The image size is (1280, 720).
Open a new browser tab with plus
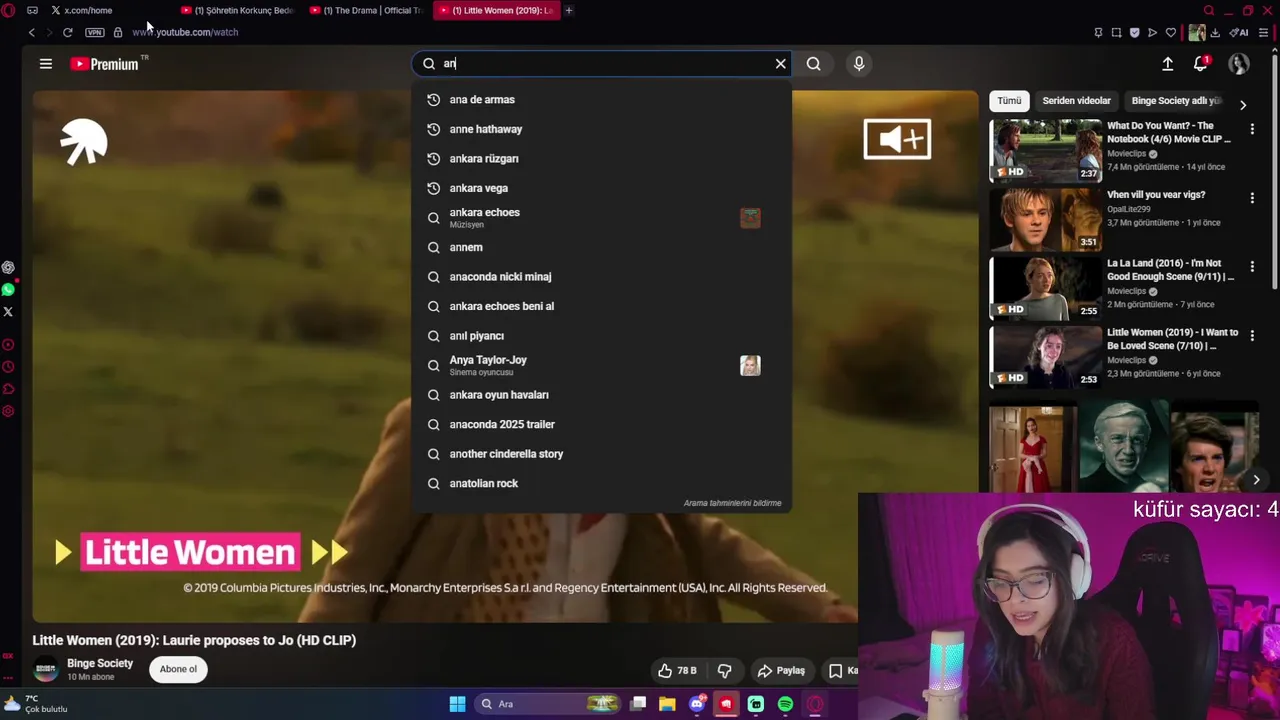(x=569, y=10)
